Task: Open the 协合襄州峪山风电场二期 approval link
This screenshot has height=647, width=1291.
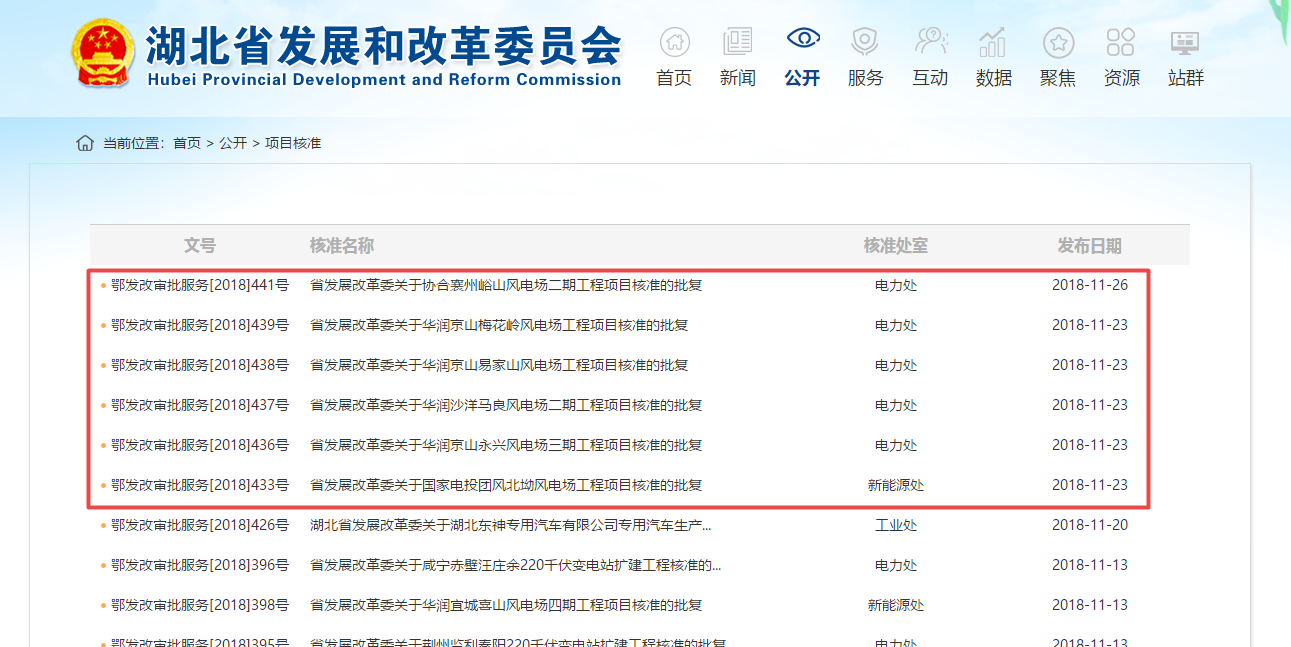Action: 506,285
